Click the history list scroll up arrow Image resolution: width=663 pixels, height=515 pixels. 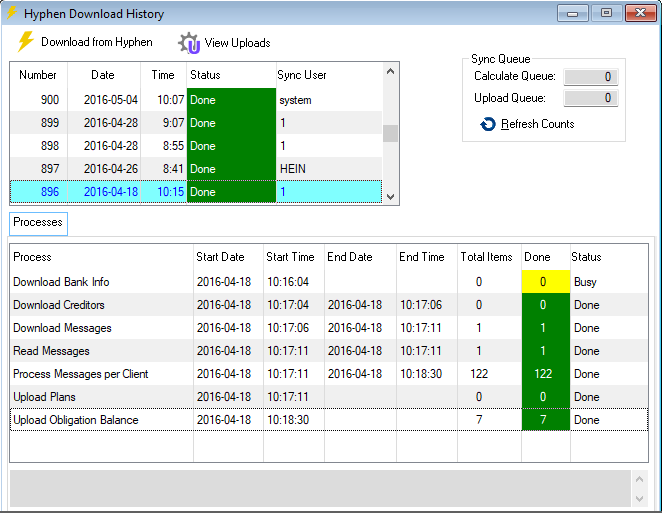(x=390, y=71)
